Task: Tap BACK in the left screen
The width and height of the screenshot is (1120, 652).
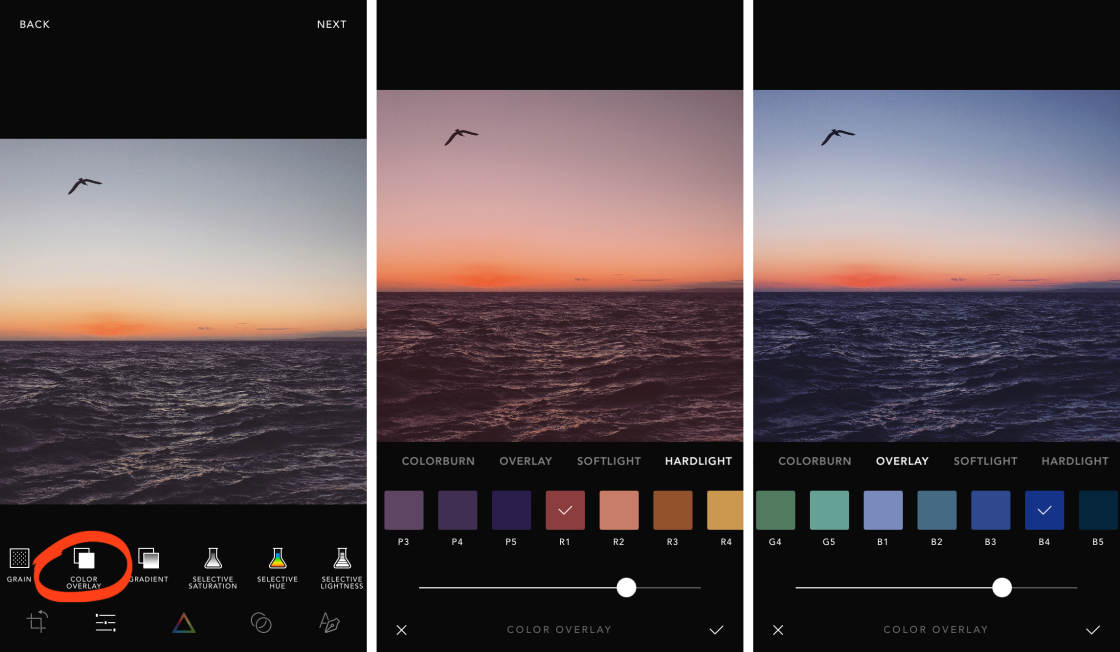Action: 34,24
